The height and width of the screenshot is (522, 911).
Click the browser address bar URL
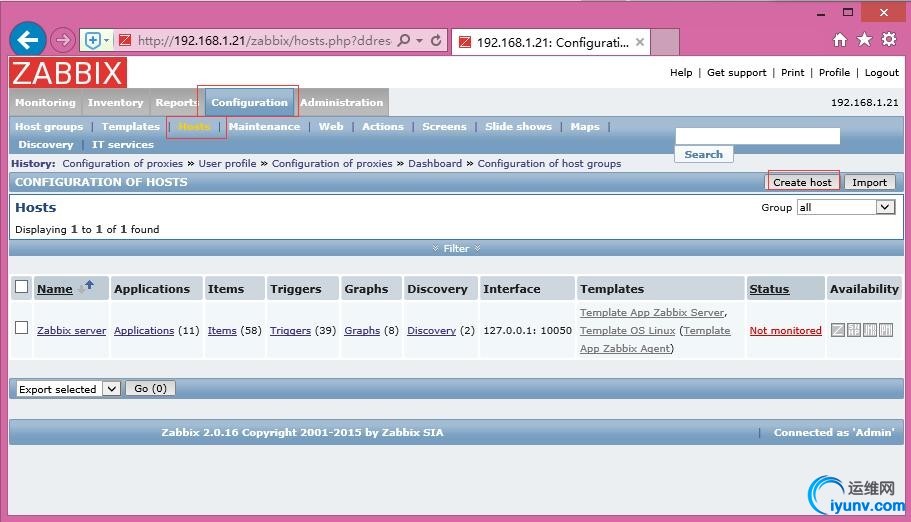[x=264, y=40]
